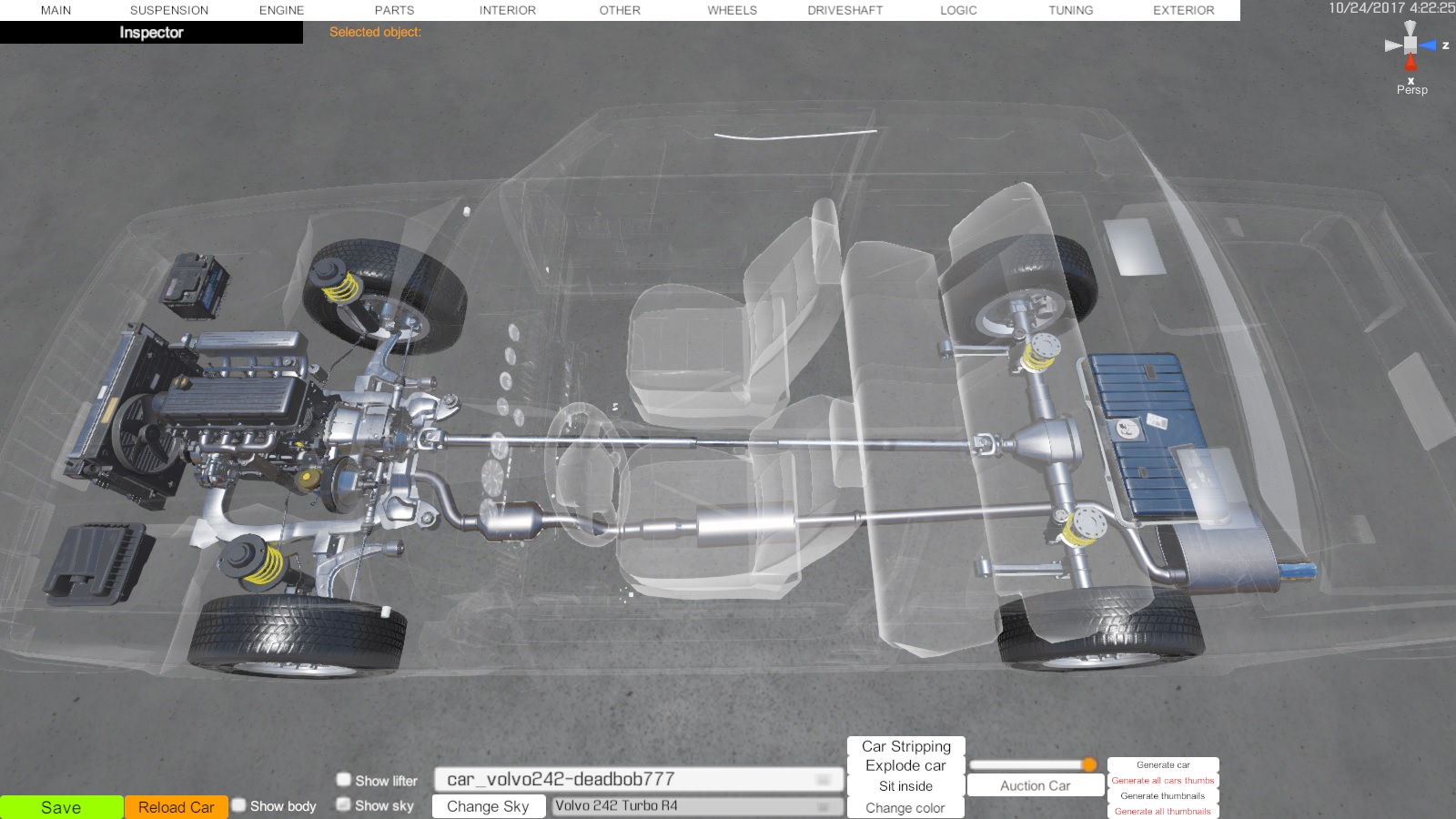Image resolution: width=1456 pixels, height=819 pixels.
Task: Click the Explode car button
Action: coord(905,766)
